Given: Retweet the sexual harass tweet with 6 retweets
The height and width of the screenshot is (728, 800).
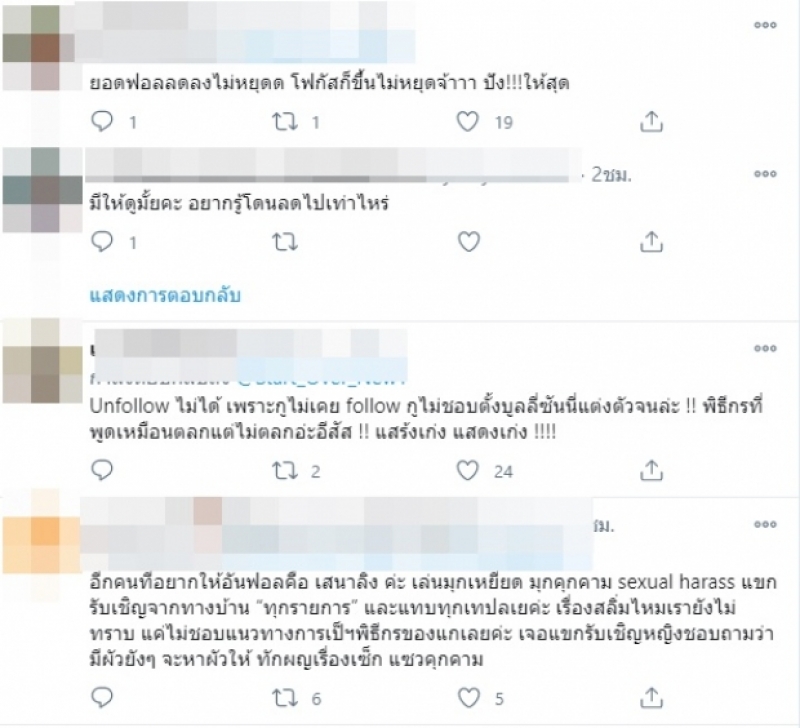Looking at the screenshot, I should [x=285, y=698].
